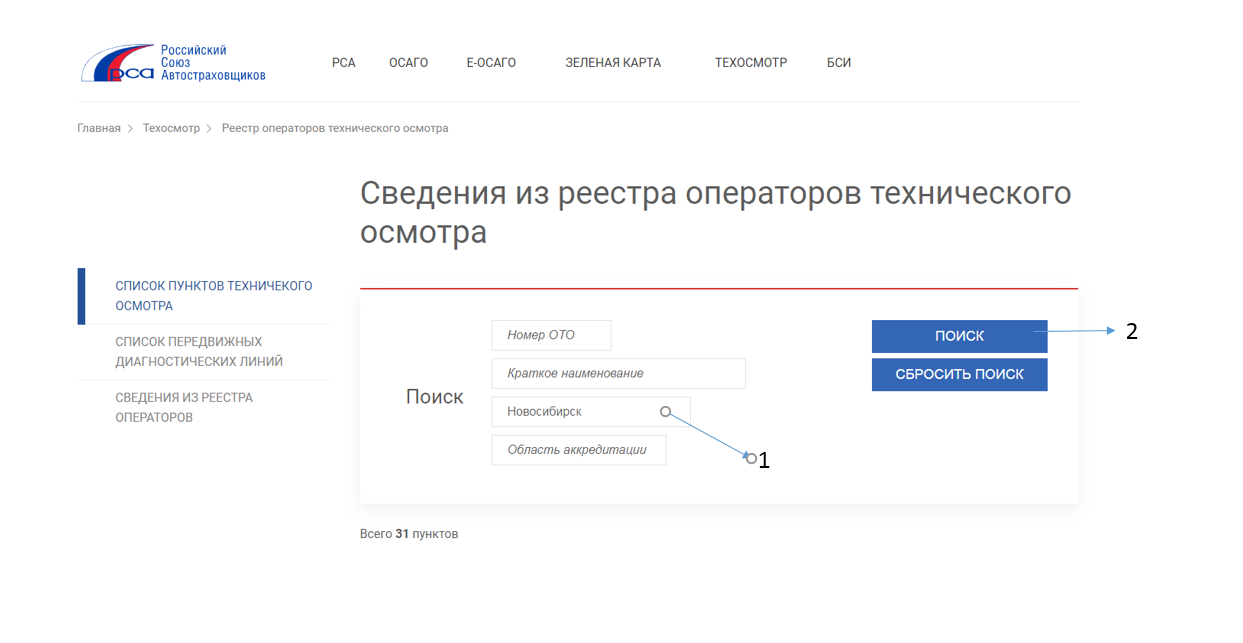
Task: Select ТЕХОСМОТР in the top navigation
Action: click(750, 63)
